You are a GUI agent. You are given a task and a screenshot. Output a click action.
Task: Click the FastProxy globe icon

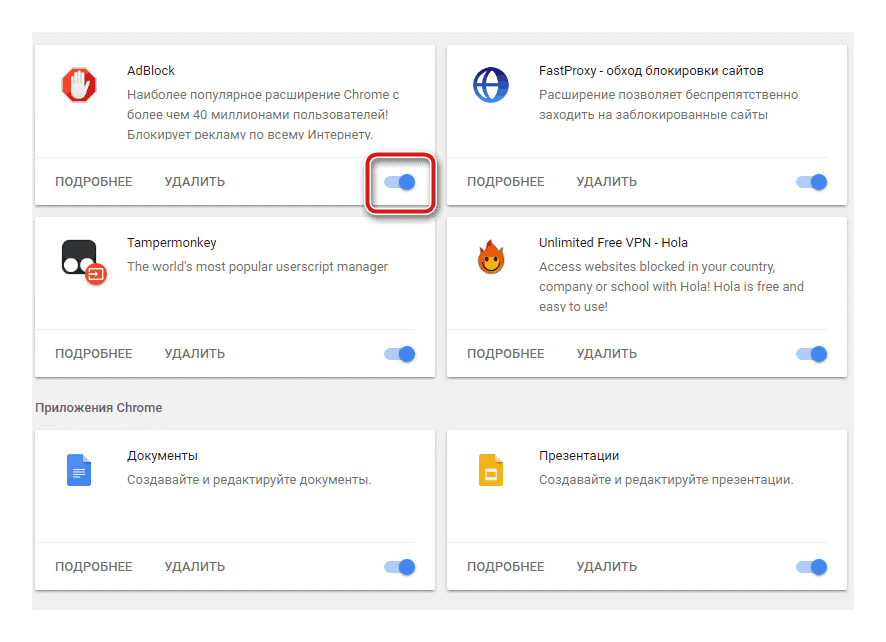[490, 85]
